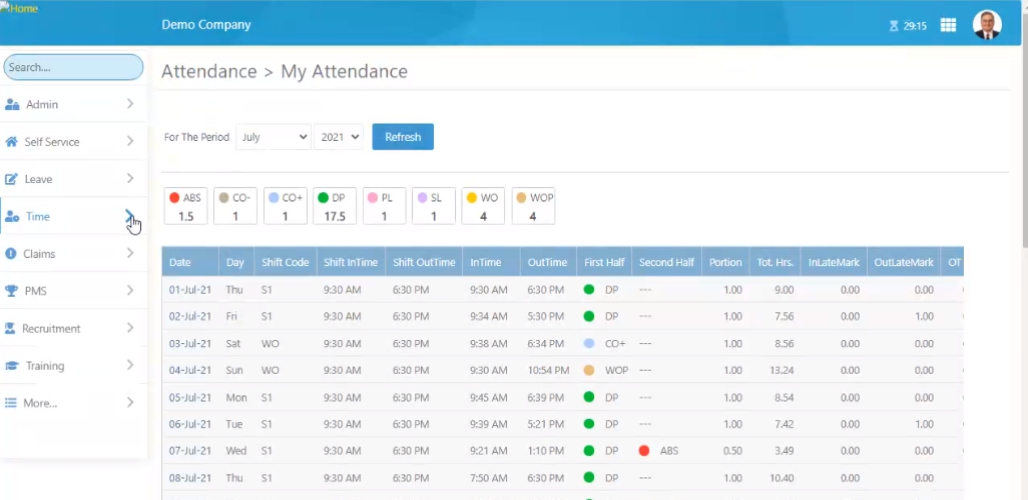Expand the Time menu chevron
The image size is (1028, 500).
coord(130,216)
